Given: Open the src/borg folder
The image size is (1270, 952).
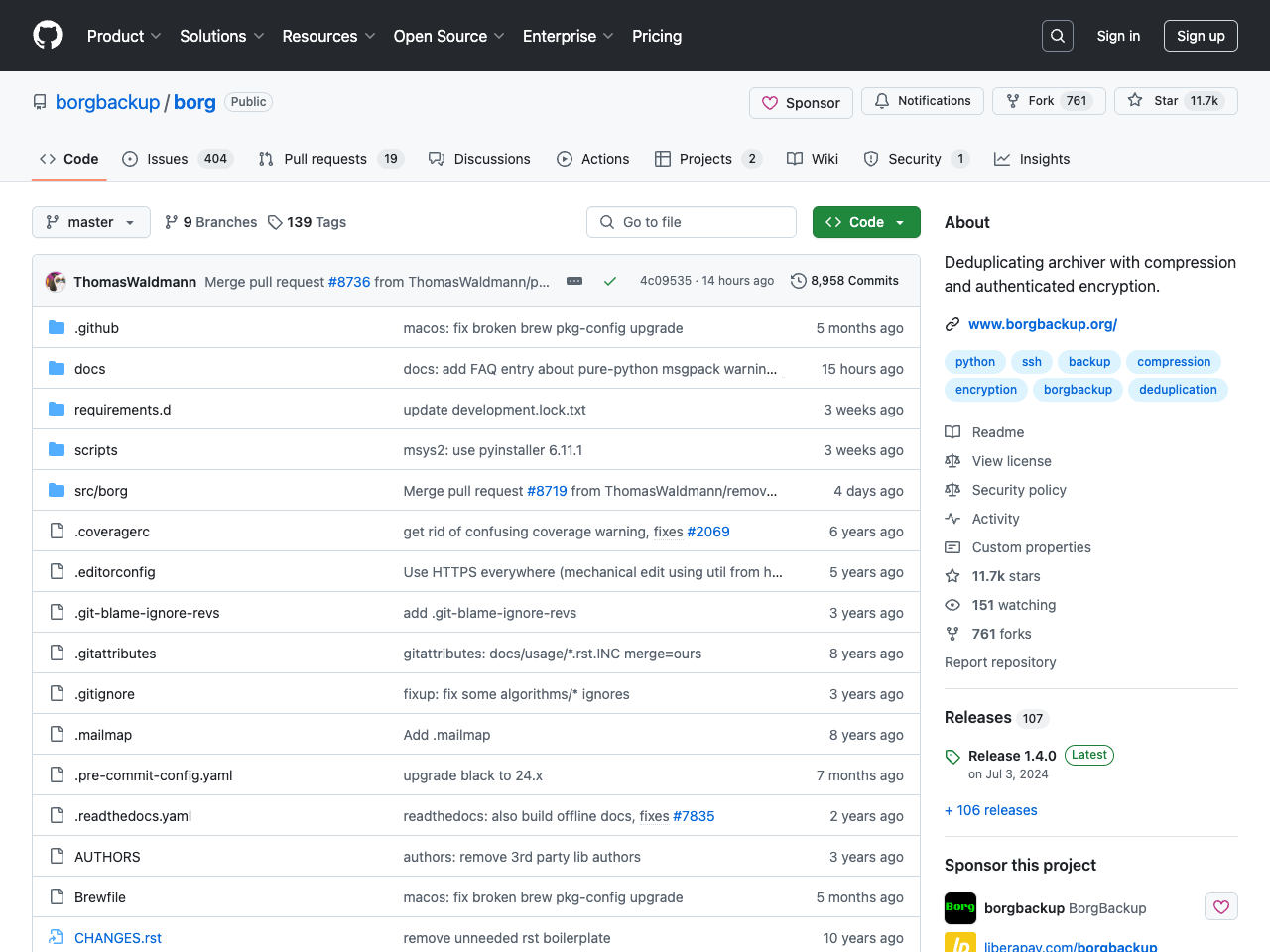Looking at the screenshot, I should 101,491.
